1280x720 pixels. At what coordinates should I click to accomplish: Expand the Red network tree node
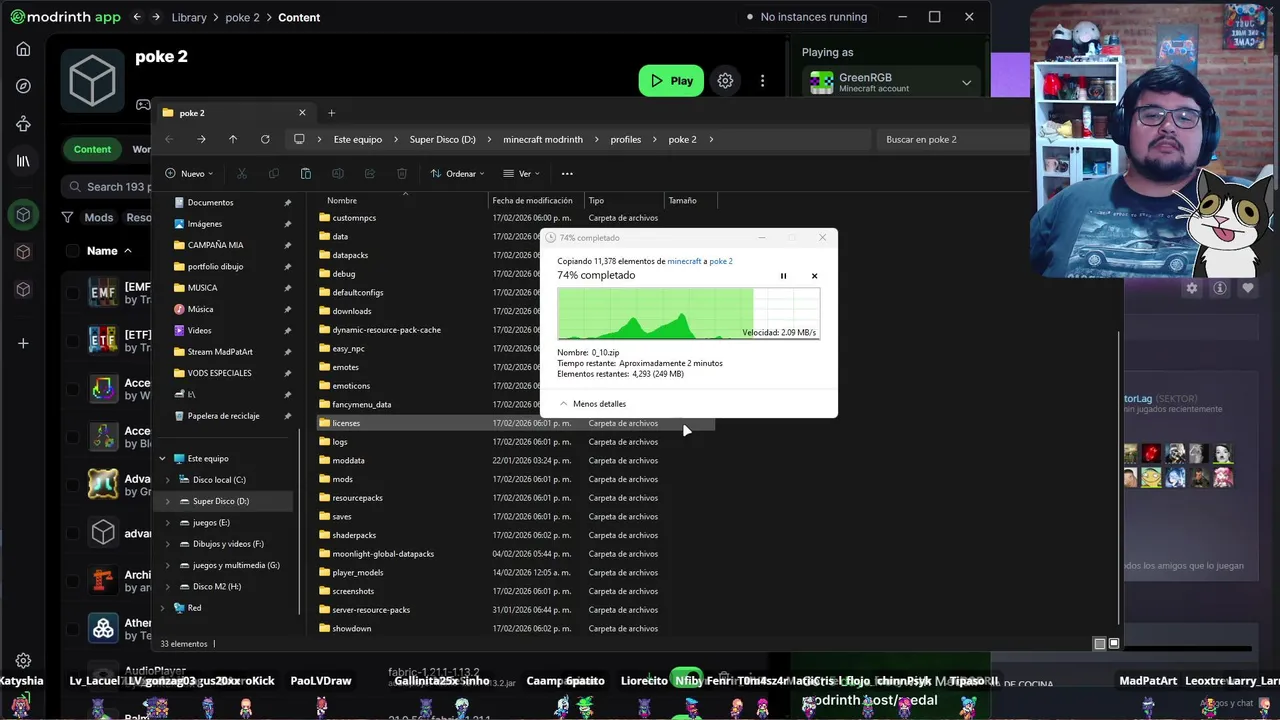point(162,608)
